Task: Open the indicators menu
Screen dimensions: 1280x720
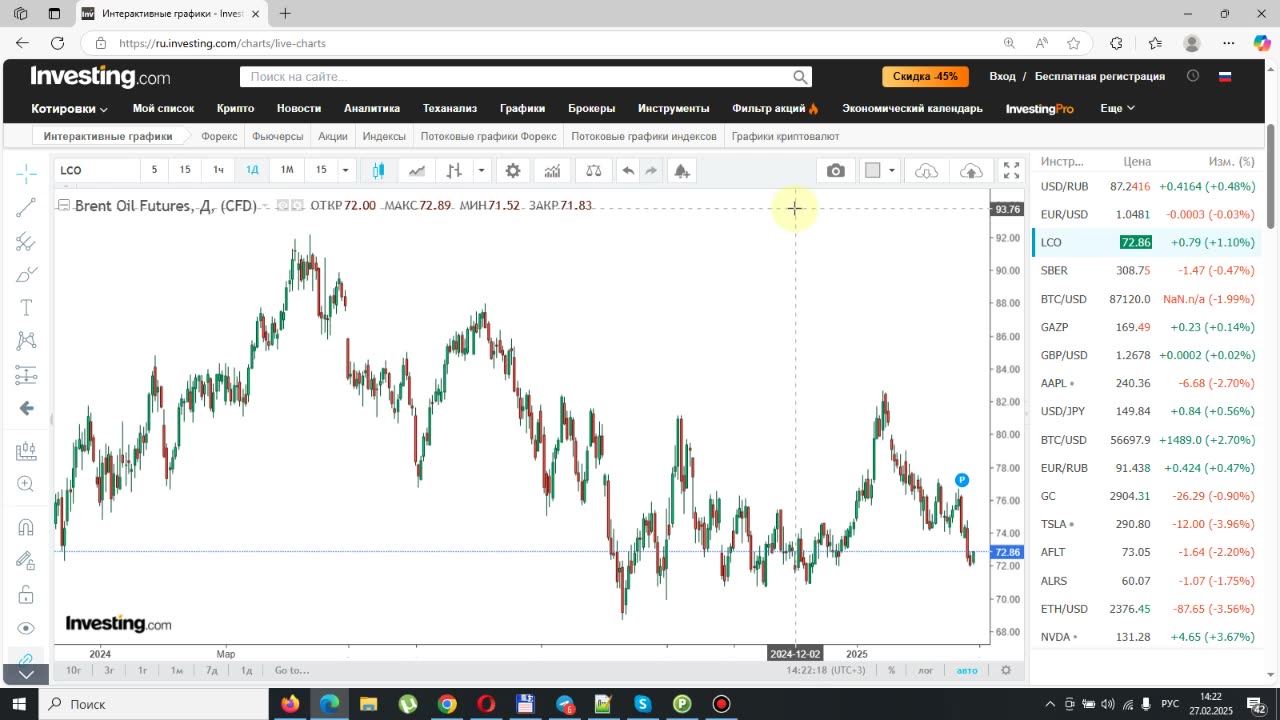Action: pyautogui.click(x=552, y=170)
